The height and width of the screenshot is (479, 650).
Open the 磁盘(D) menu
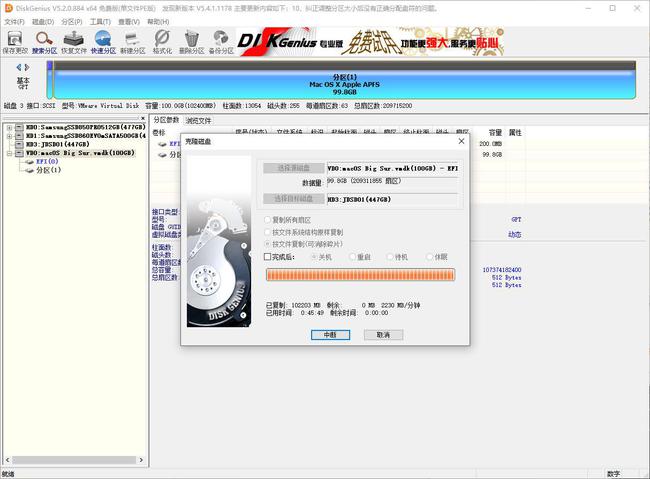[43, 22]
